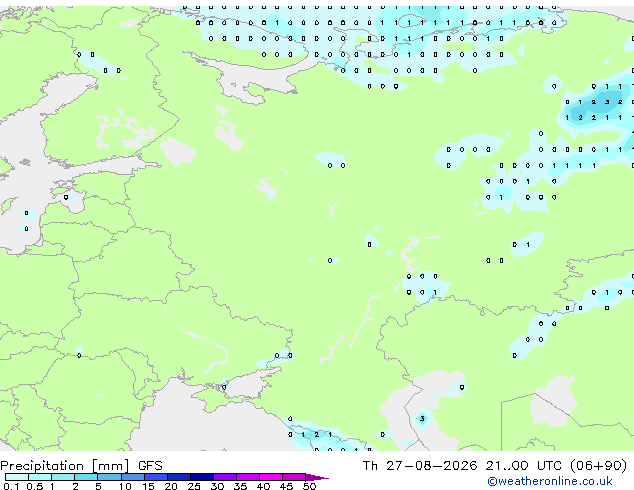This screenshot has width=634, height=490.
Task: Pick the 0.5–1 mm legend swatch
Action: 40,477
